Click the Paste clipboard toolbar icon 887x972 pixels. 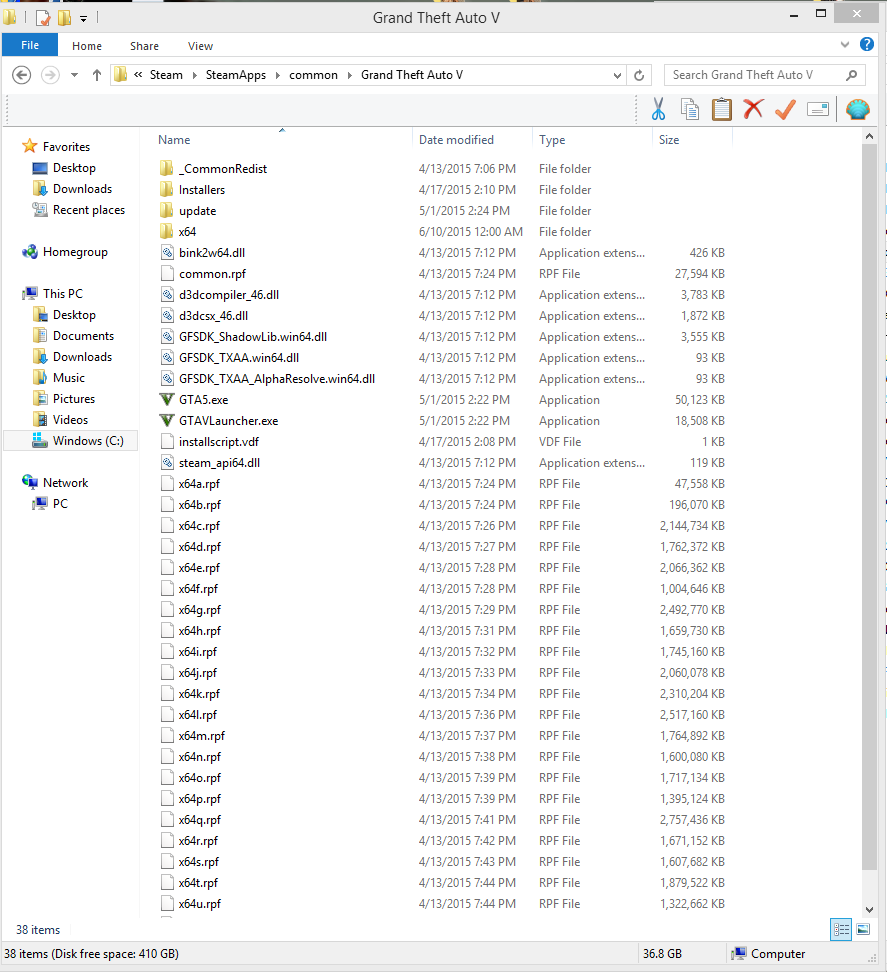click(722, 110)
